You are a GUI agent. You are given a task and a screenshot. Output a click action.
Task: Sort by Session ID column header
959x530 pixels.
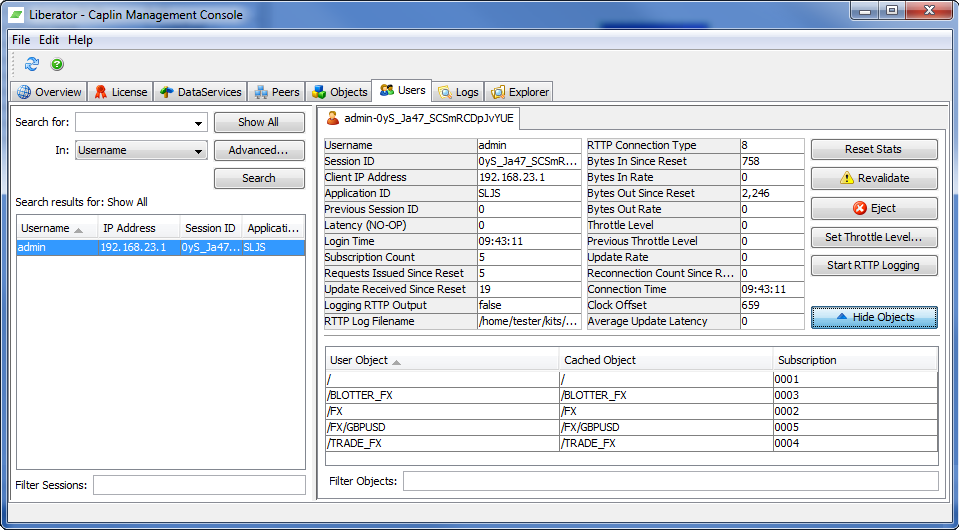(x=210, y=228)
